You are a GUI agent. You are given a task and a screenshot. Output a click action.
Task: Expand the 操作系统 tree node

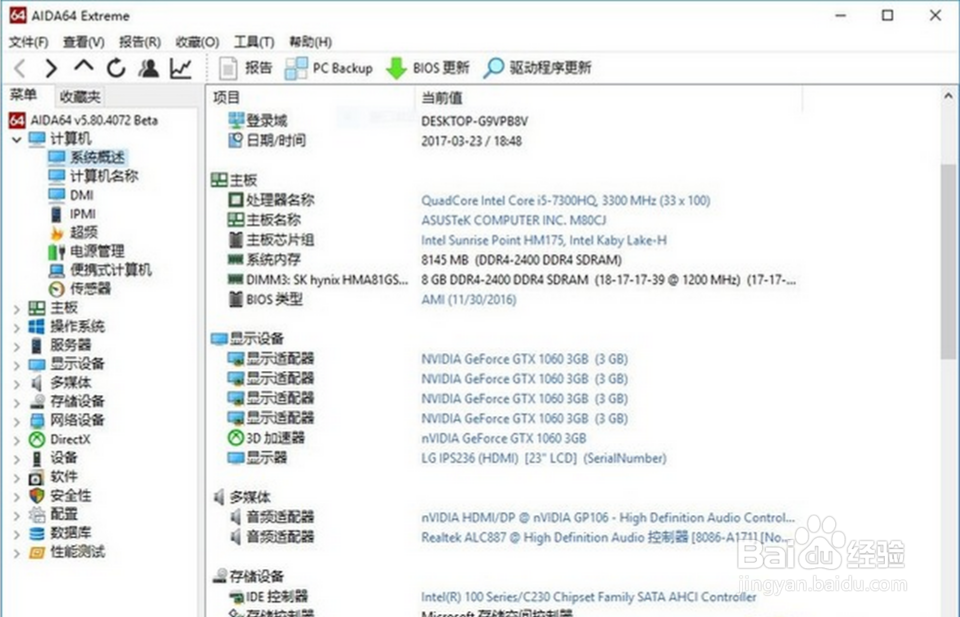point(17,328)
